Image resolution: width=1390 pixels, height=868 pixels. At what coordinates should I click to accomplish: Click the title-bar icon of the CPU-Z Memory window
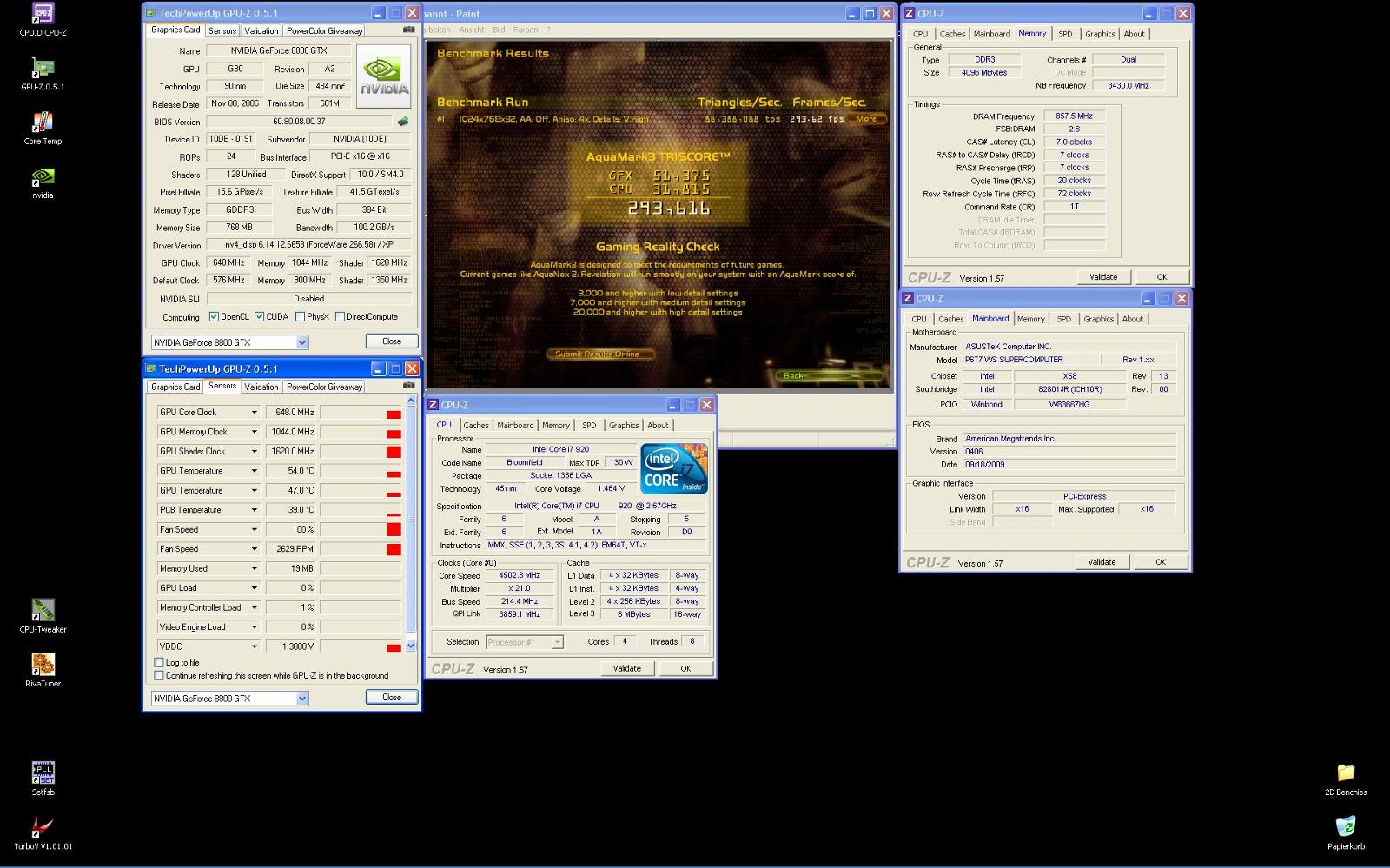tap(910, 13)
